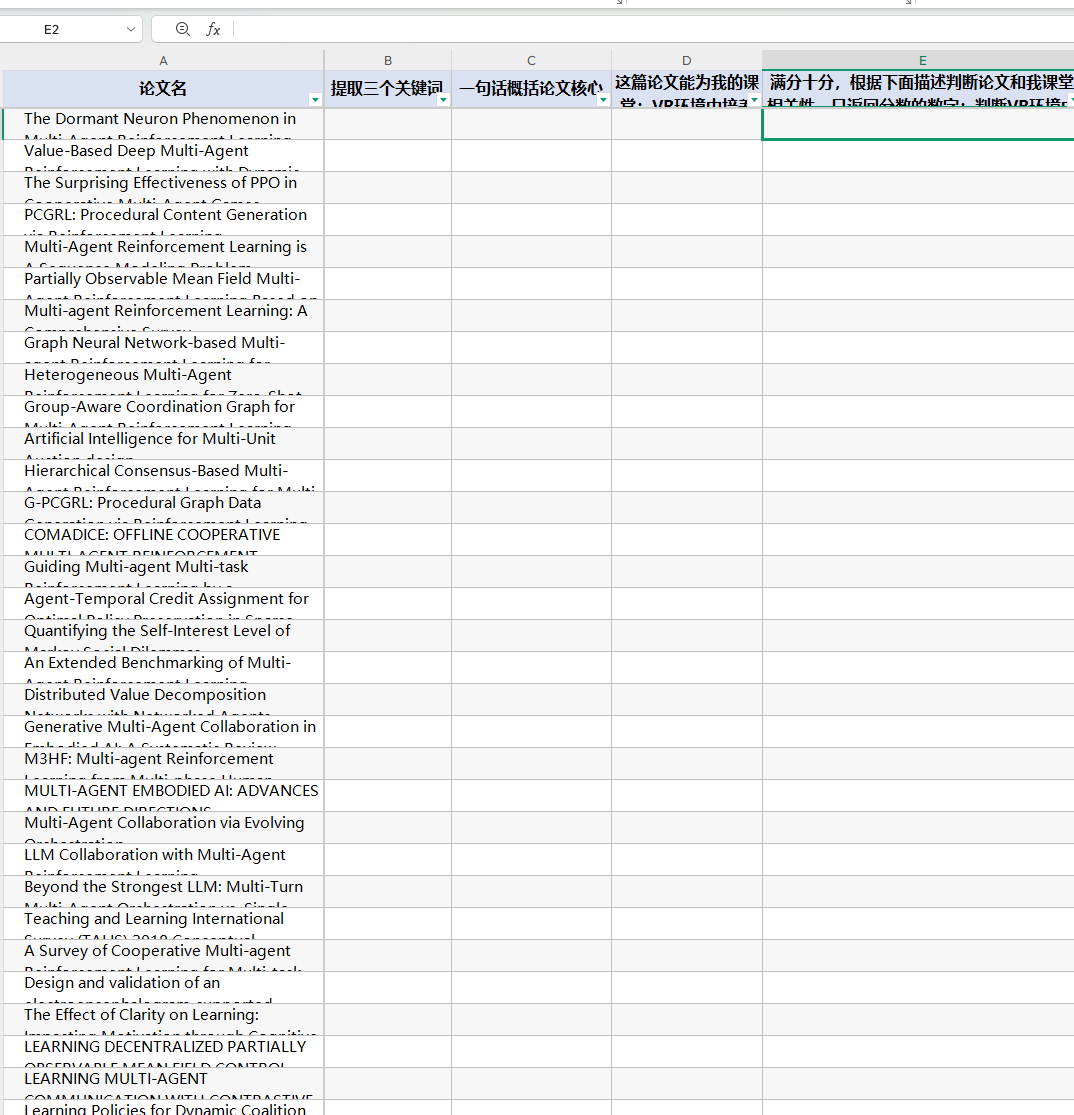Image resolution: width=1074 pixels, height=1115 pixels.
Task: Select the cell 'A Survey of Cooperative Multi-agent'
Action: tap(163, 956)
